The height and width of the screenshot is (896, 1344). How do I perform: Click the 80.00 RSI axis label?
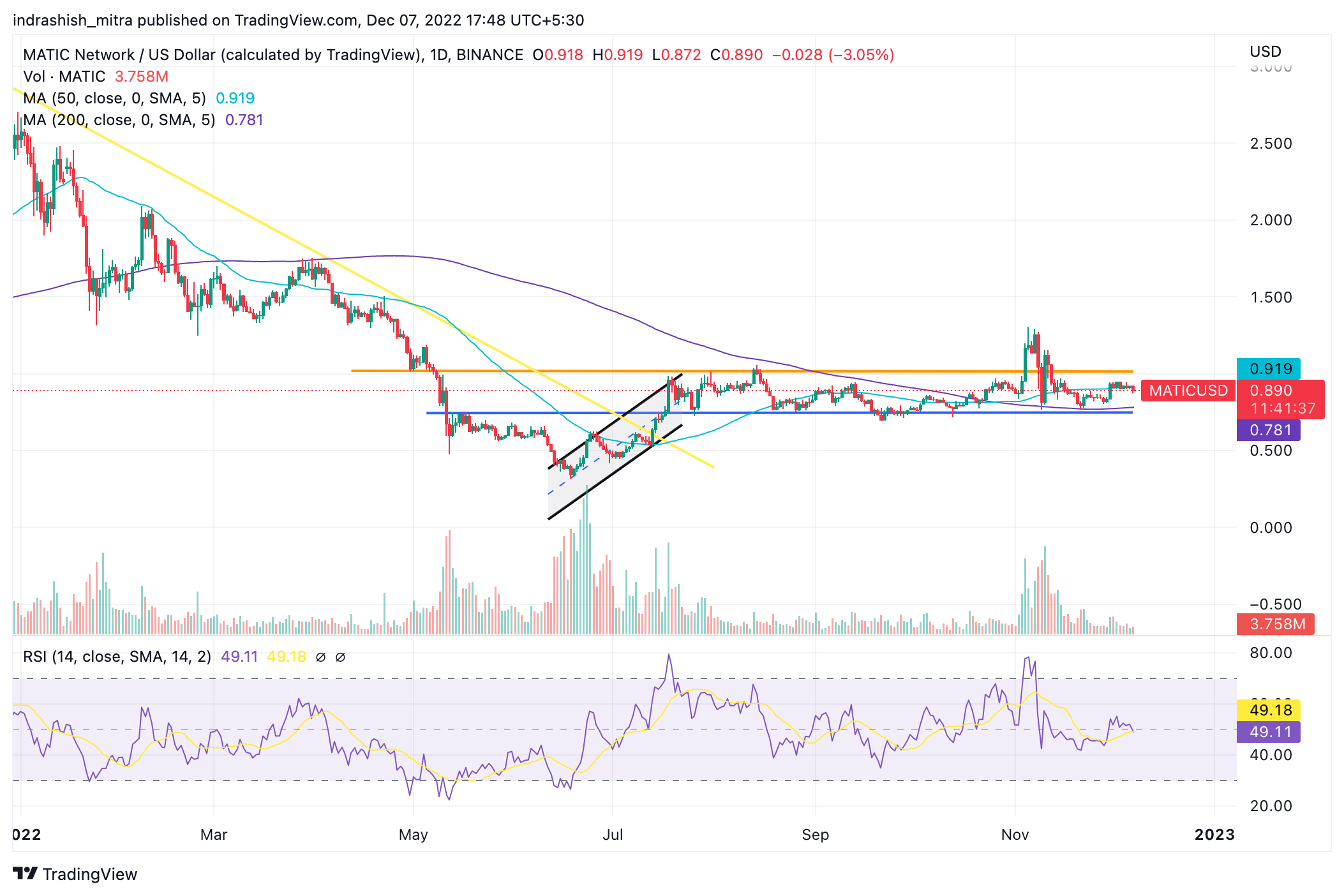[1271, 653]
